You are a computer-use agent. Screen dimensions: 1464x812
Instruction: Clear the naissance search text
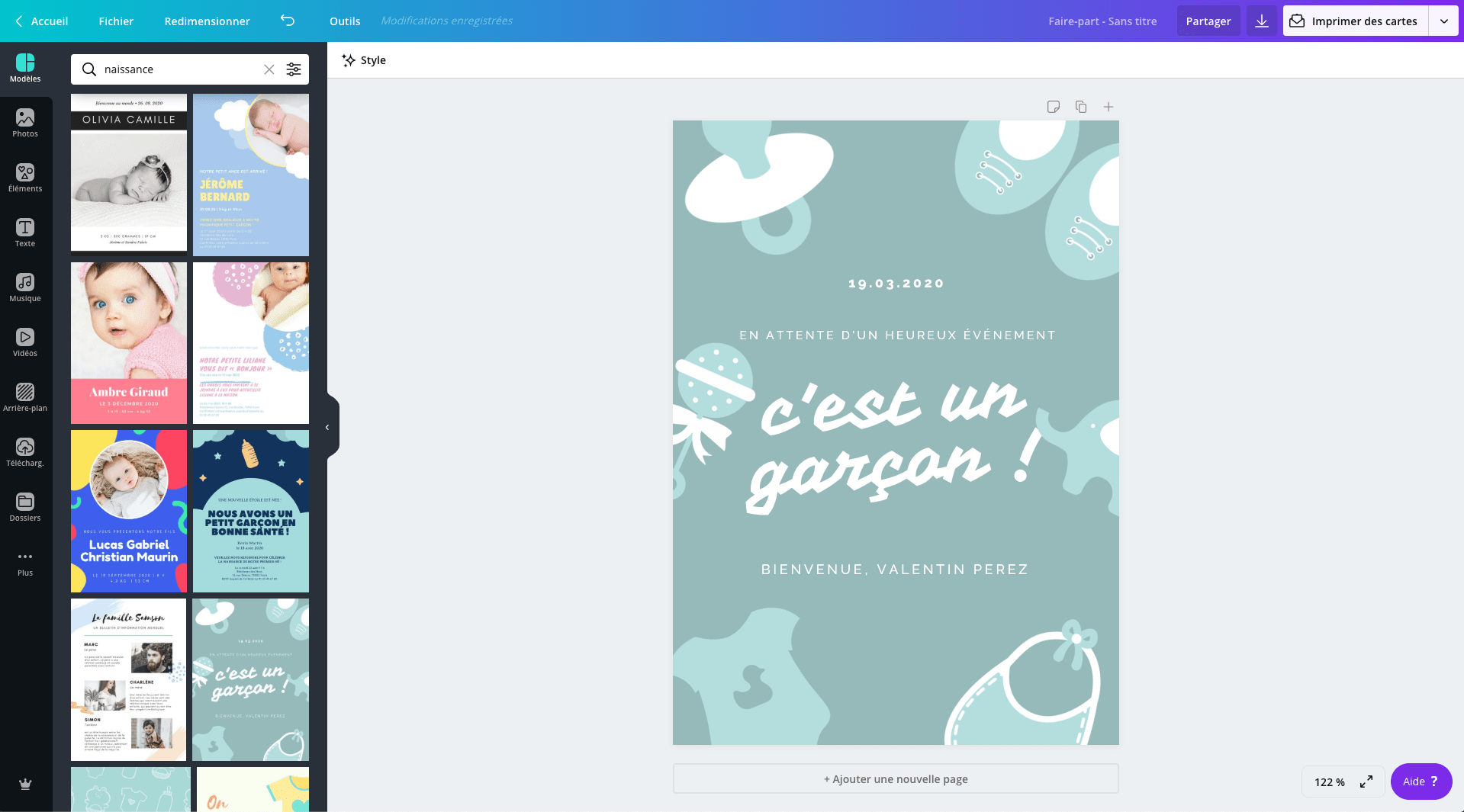269,69
